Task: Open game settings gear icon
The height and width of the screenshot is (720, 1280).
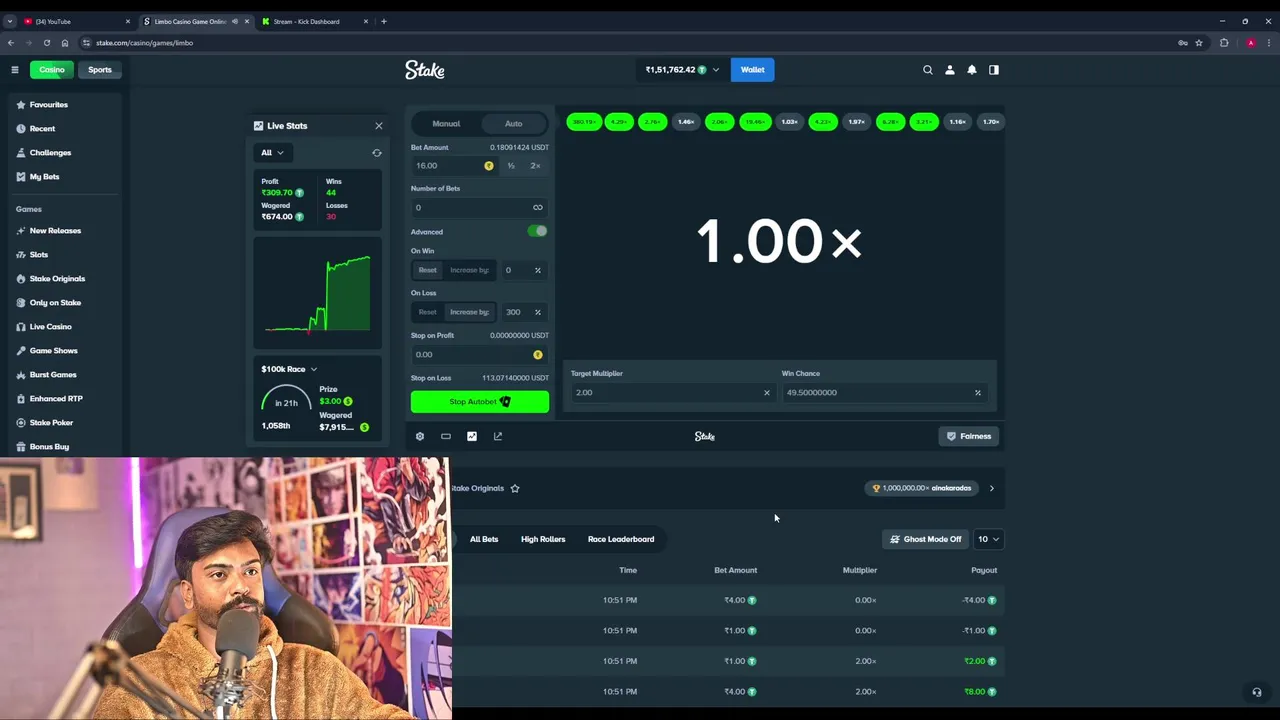Action: coord(420,436)
